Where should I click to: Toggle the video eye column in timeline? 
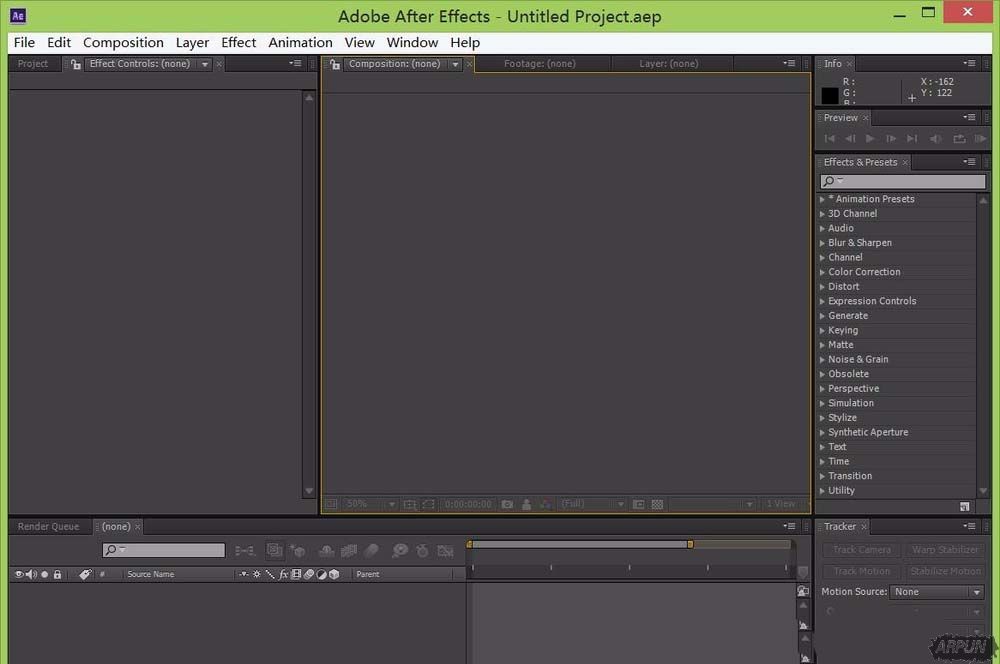click(19, 575)
